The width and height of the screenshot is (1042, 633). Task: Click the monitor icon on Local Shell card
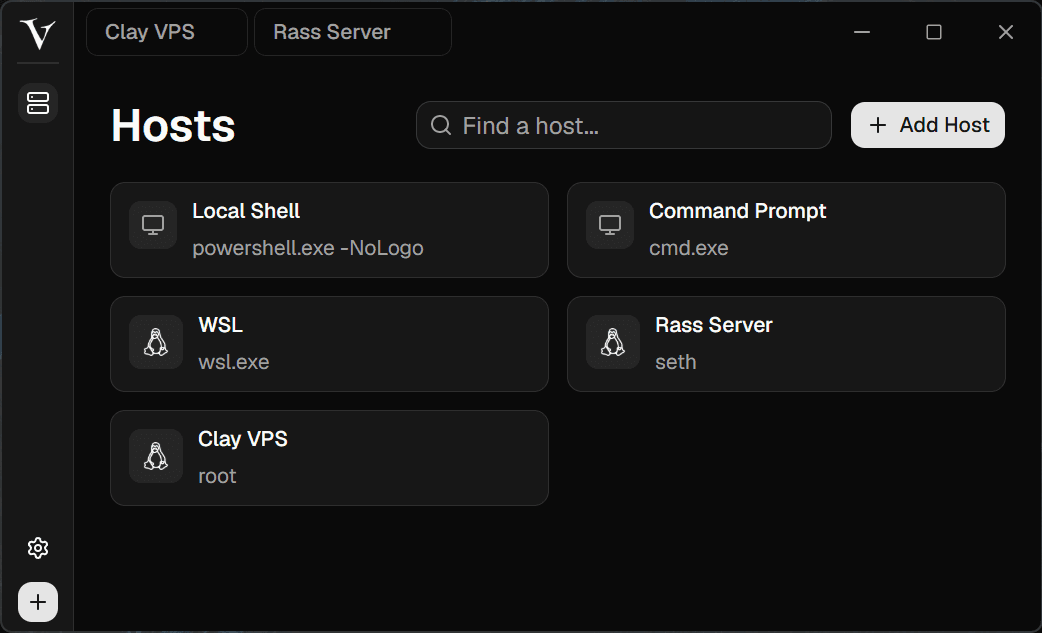pyautogui.click(x=153, y=225)
